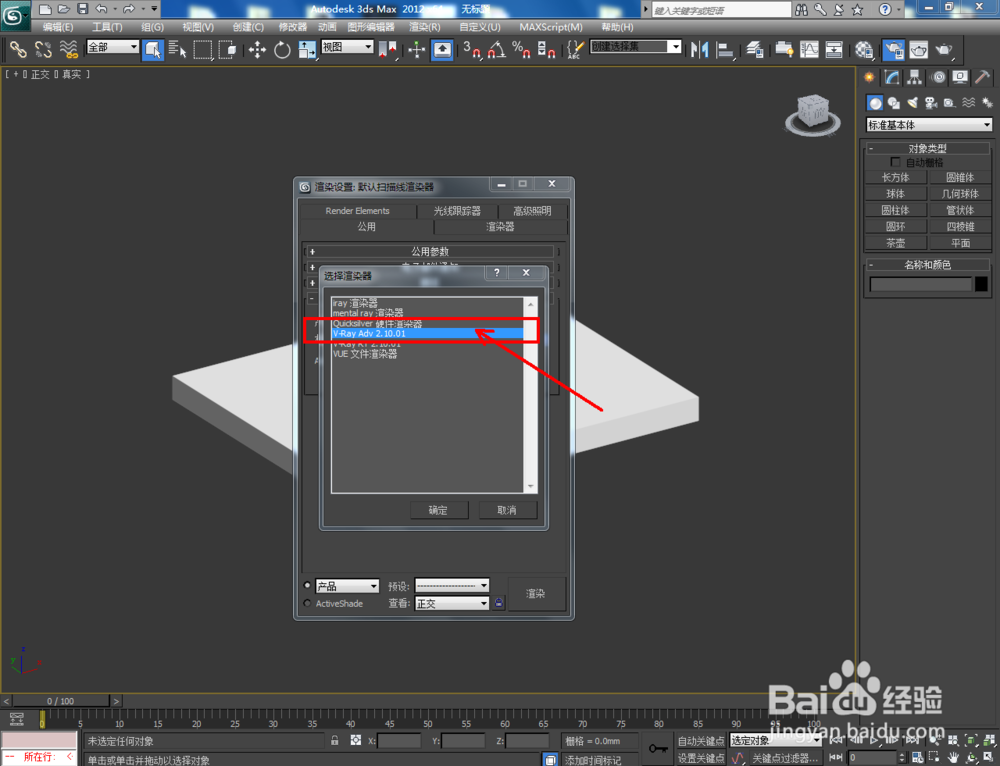The image size is (1000, 766).
Task: Create a 茶壶 teapot primitive
Action: 895,243
